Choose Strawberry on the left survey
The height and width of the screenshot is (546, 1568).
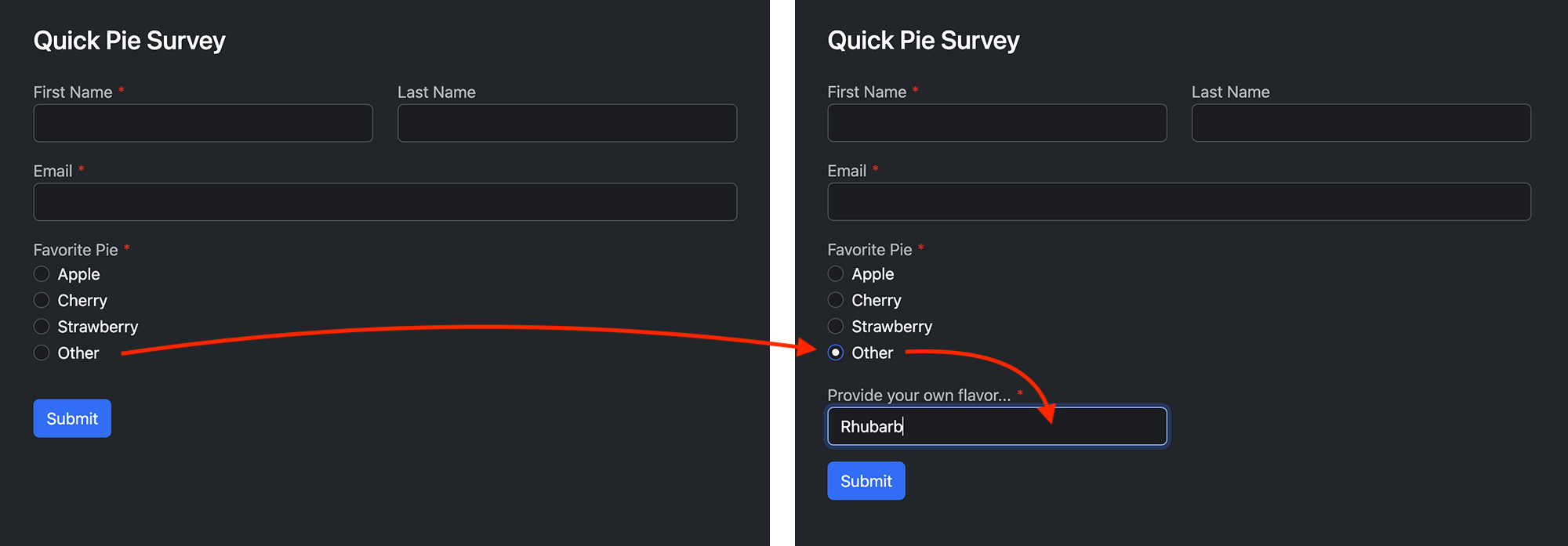pyautogui.click(x=41, y=326)
